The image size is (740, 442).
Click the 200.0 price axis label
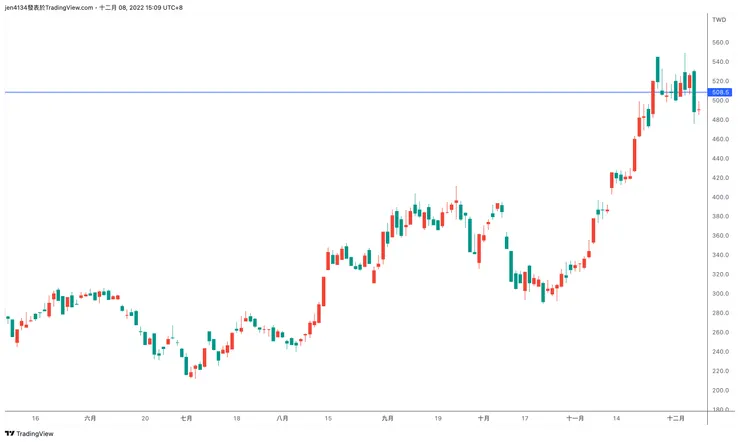pyautogui.click(x=721, y=390)
